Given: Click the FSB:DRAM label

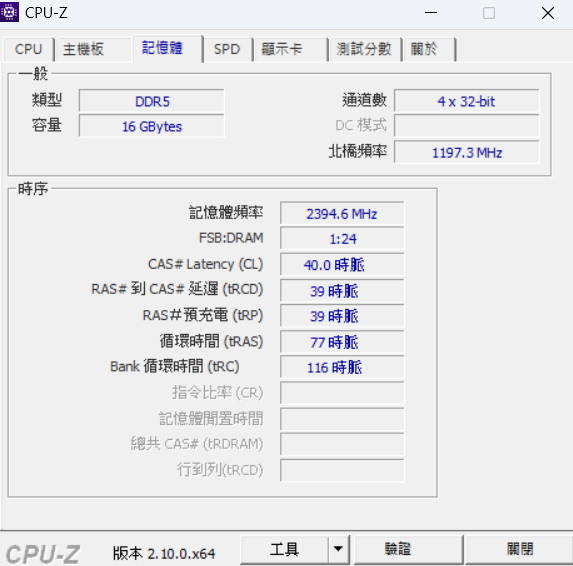Looking at the screenshot, I should click(231, 238).
